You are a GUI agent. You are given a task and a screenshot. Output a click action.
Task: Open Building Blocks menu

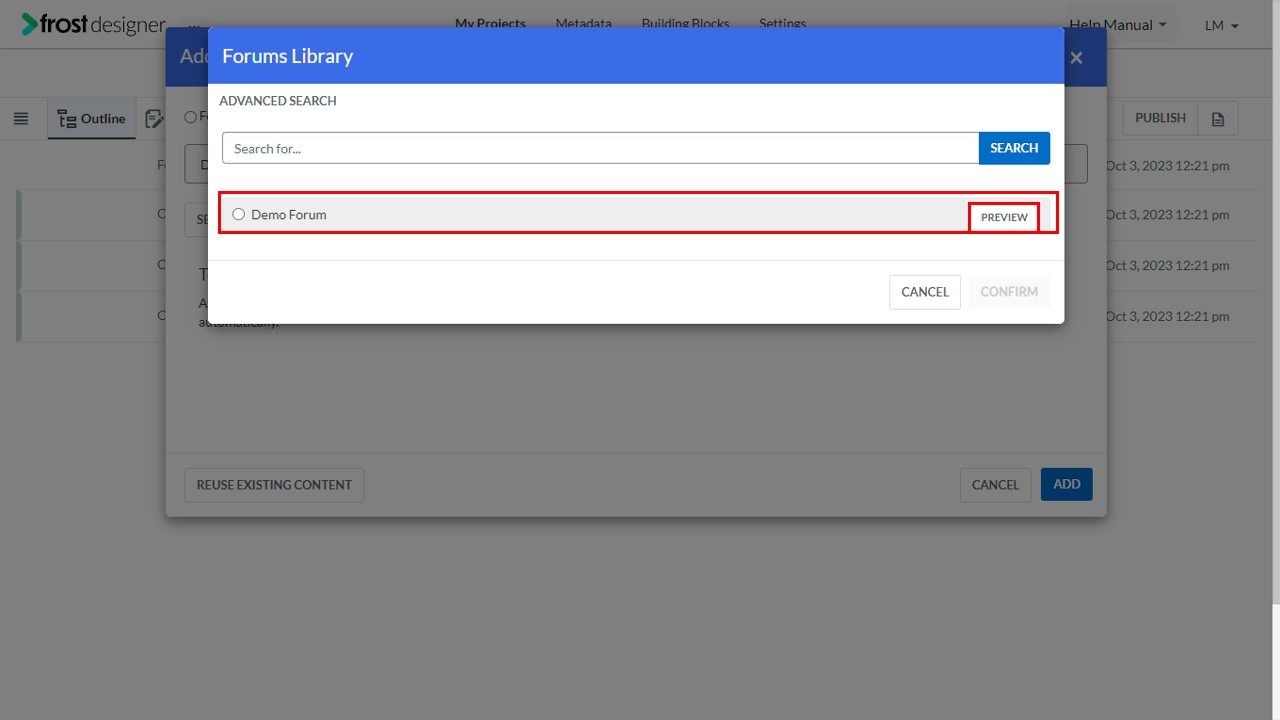click(685, 23)
